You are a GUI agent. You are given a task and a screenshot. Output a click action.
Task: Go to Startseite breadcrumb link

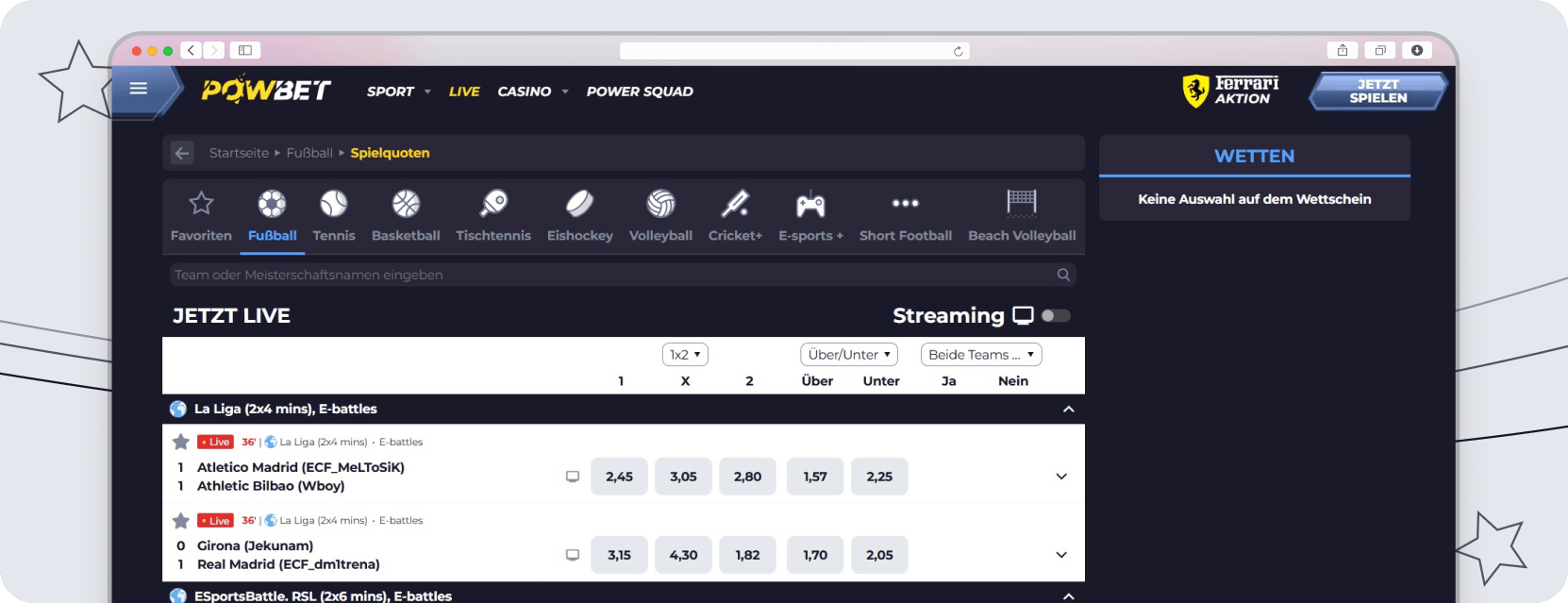pos(239,153)
